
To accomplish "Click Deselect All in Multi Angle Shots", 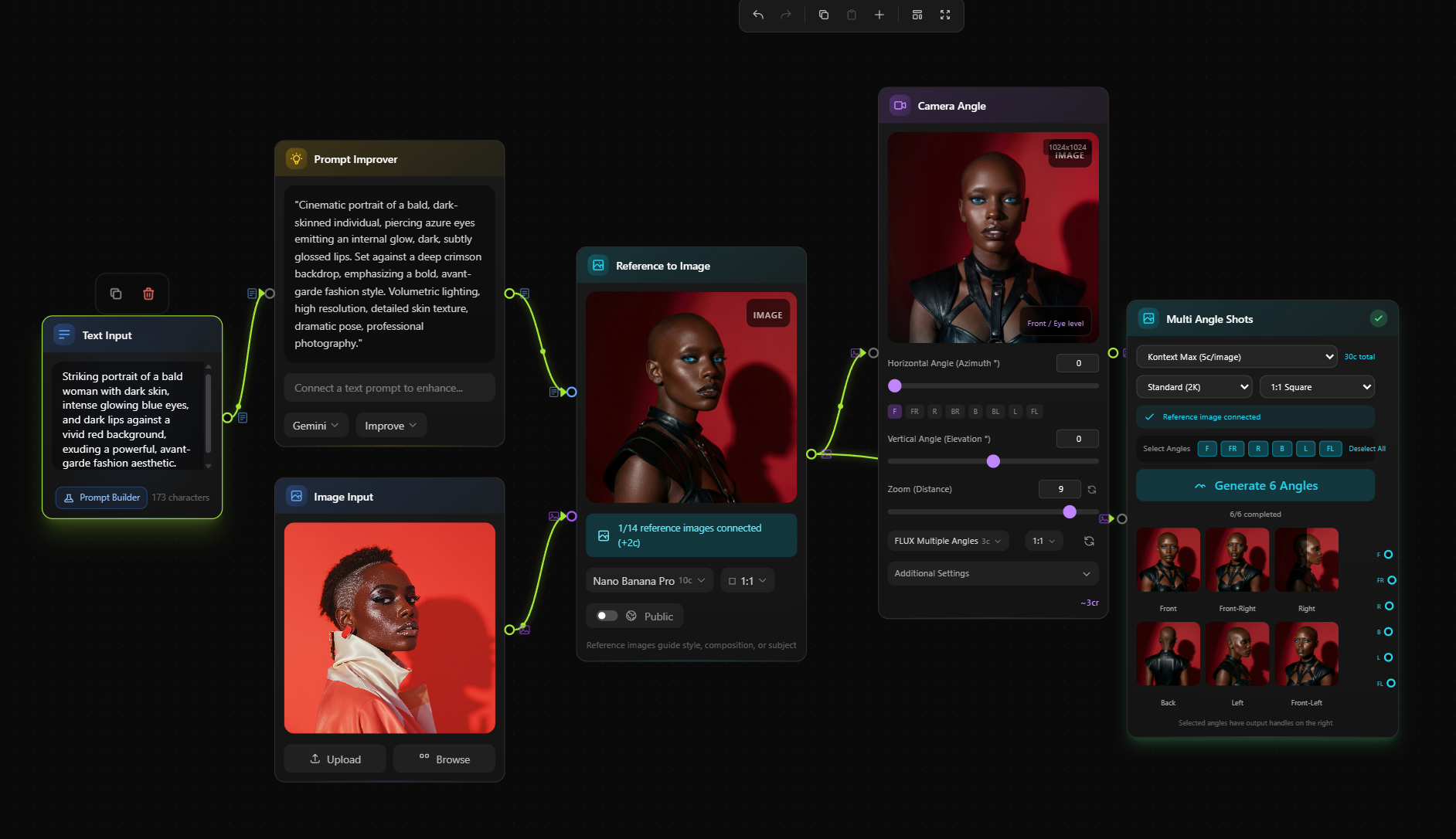I will [x=1366, y=449].
